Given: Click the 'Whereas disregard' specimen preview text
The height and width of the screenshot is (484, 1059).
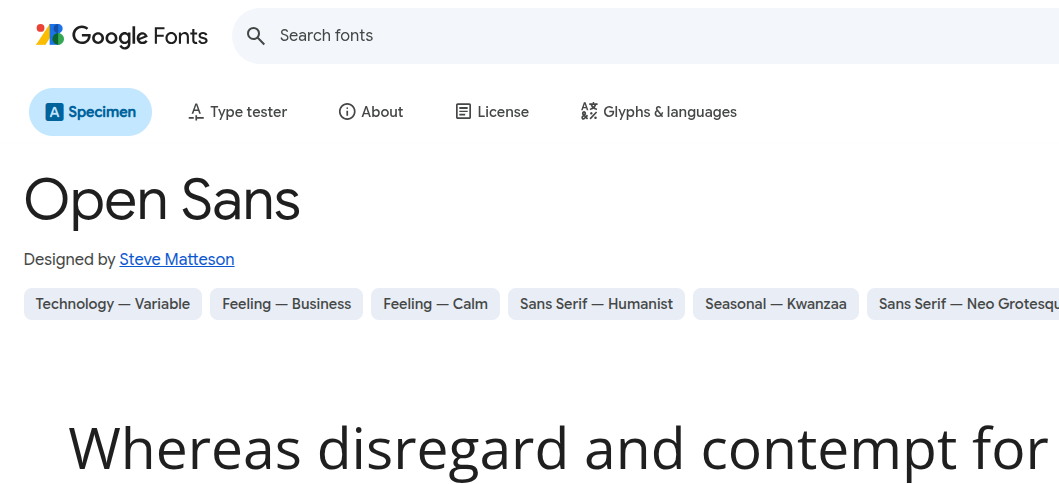Looking at the screenshot, I should tap(557, 449).
